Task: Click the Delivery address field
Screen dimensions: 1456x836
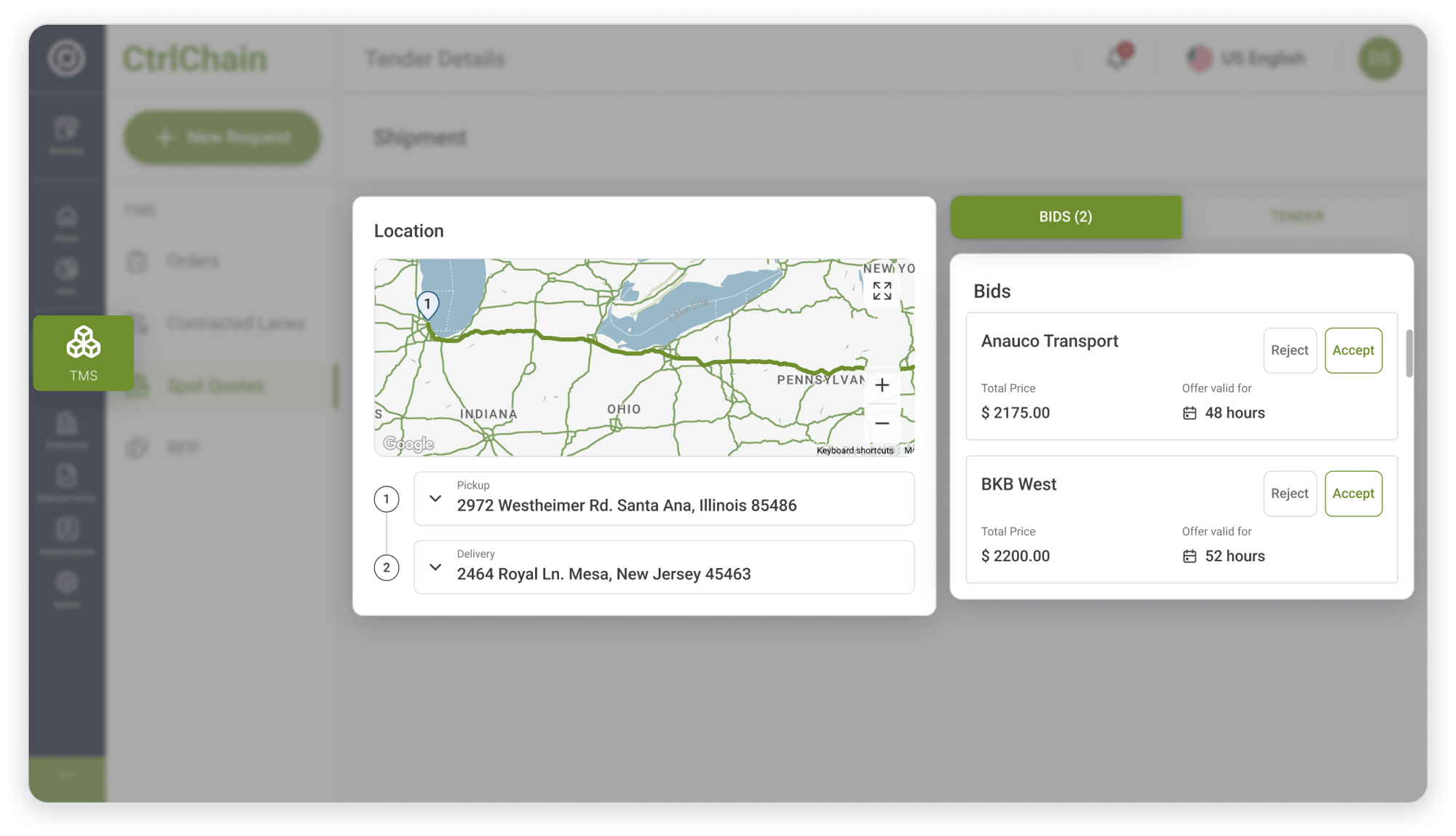Action: click(664, 567)
